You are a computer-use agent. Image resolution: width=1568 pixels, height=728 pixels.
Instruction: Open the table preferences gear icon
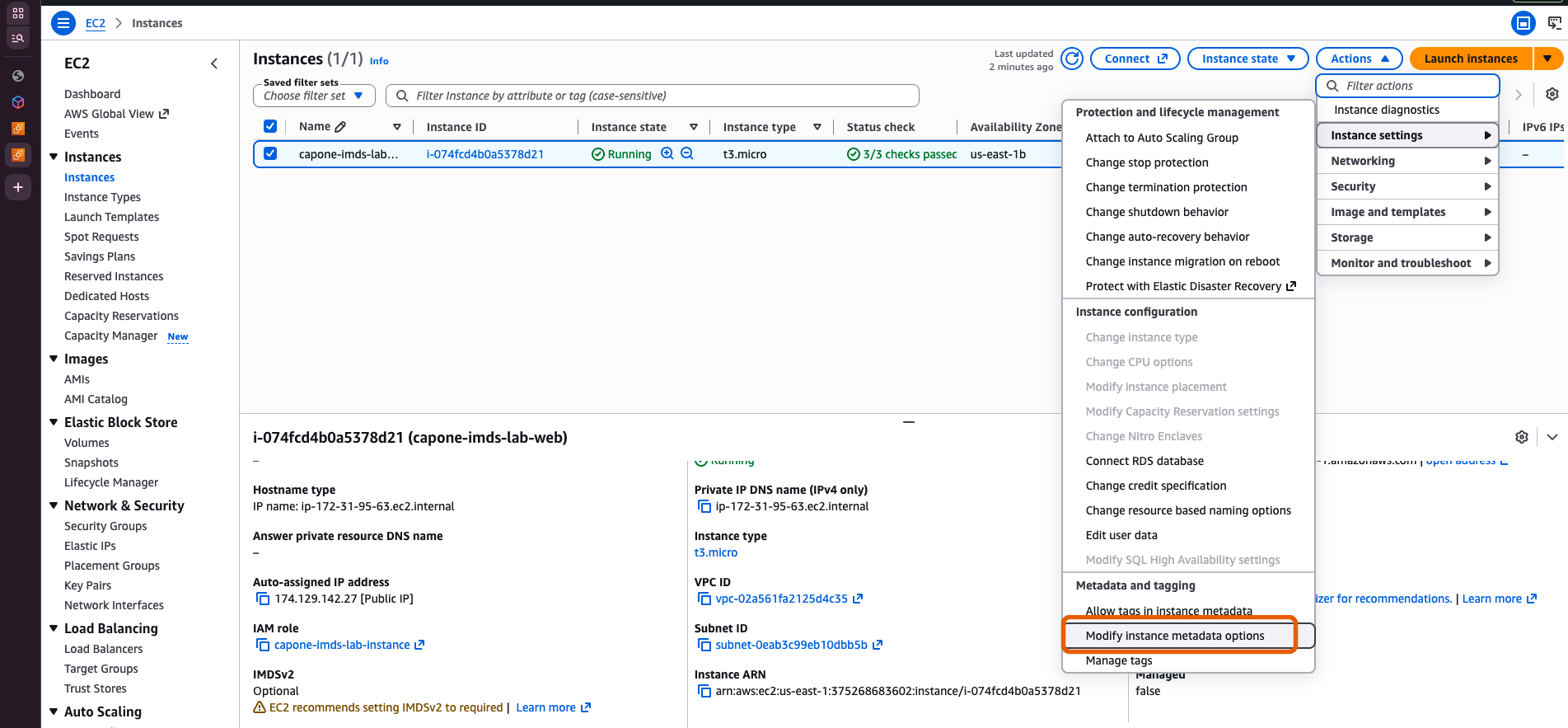point(1552,94)
